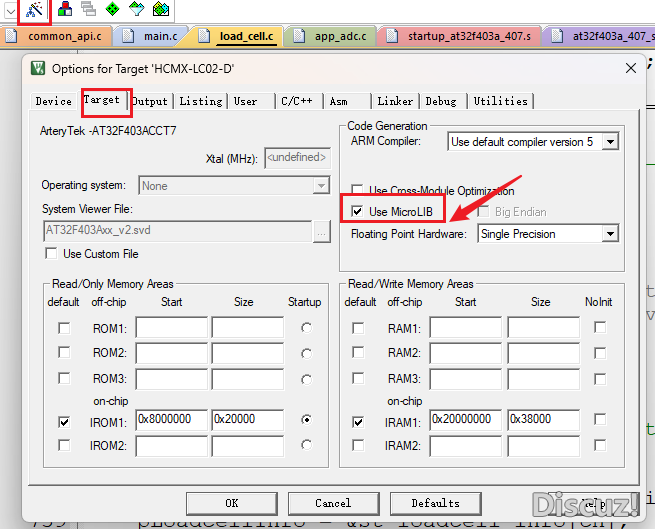This screenshot has height=529, width=655.
Task: Uncheck the Use MicroLIB checkbox
Action: [357, 211]
